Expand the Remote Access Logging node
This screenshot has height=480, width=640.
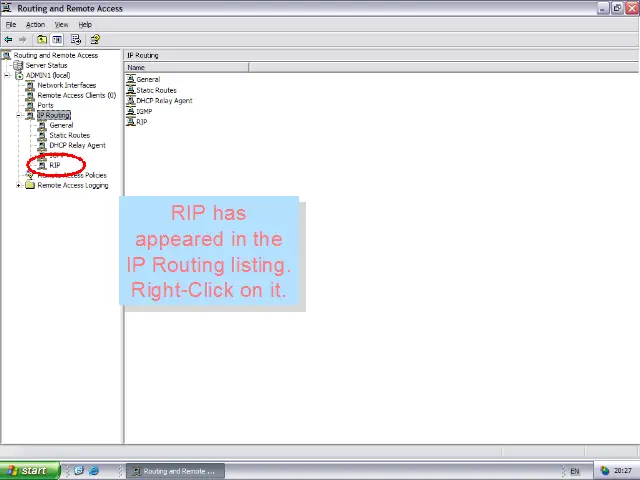coord(19,185)
